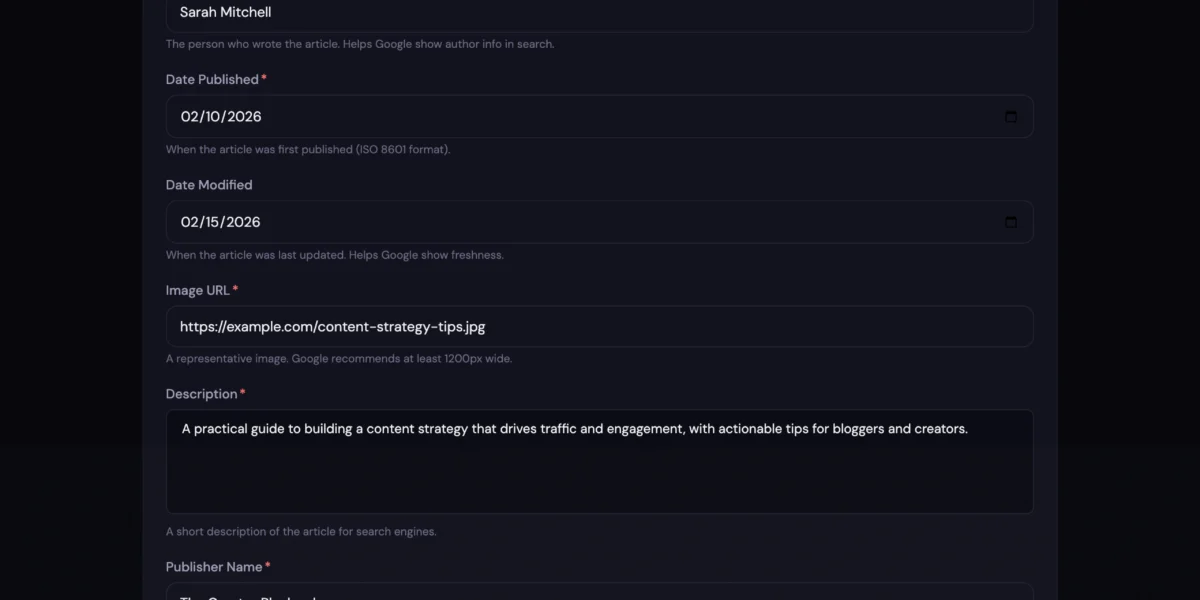
Task: Open the Date Published calendar picker icon
Action: coord(1011,117)
